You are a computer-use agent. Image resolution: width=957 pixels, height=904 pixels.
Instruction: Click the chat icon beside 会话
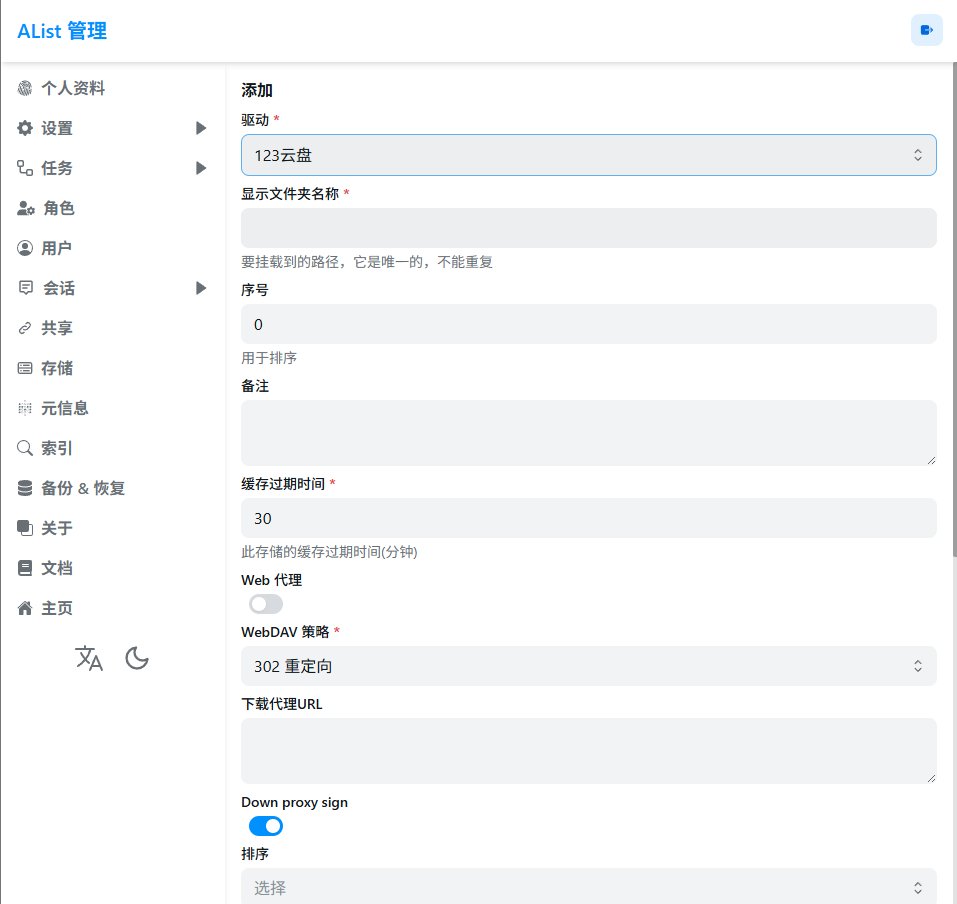tap(26, 287)
